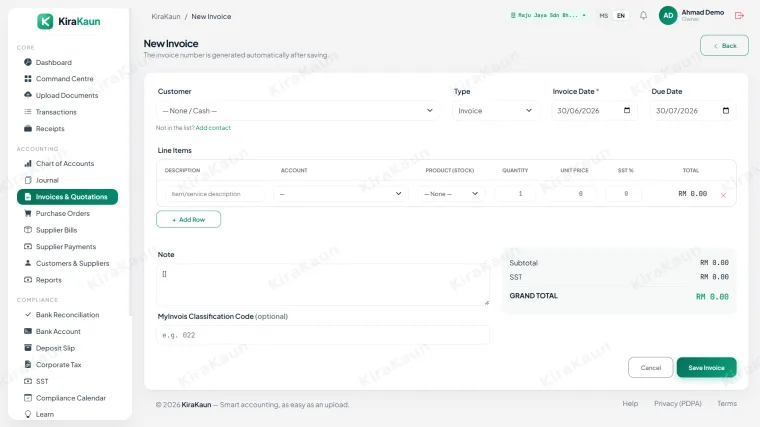The height and width of the screenshot is (427, 760).
Task: Click the Dashboard sidebar icon
Action: click(28, 62)
